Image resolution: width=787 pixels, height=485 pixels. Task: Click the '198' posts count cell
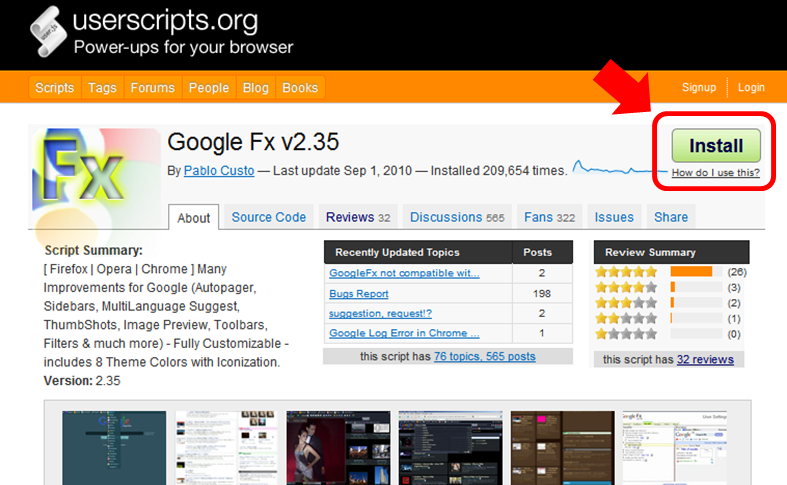coord(542,294)
